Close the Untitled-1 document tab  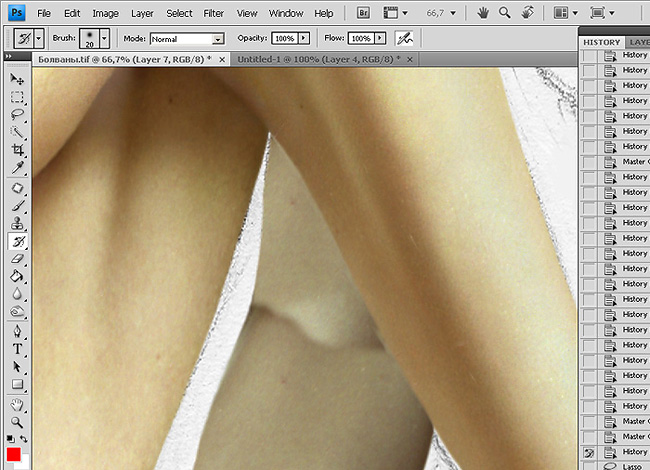410,60
